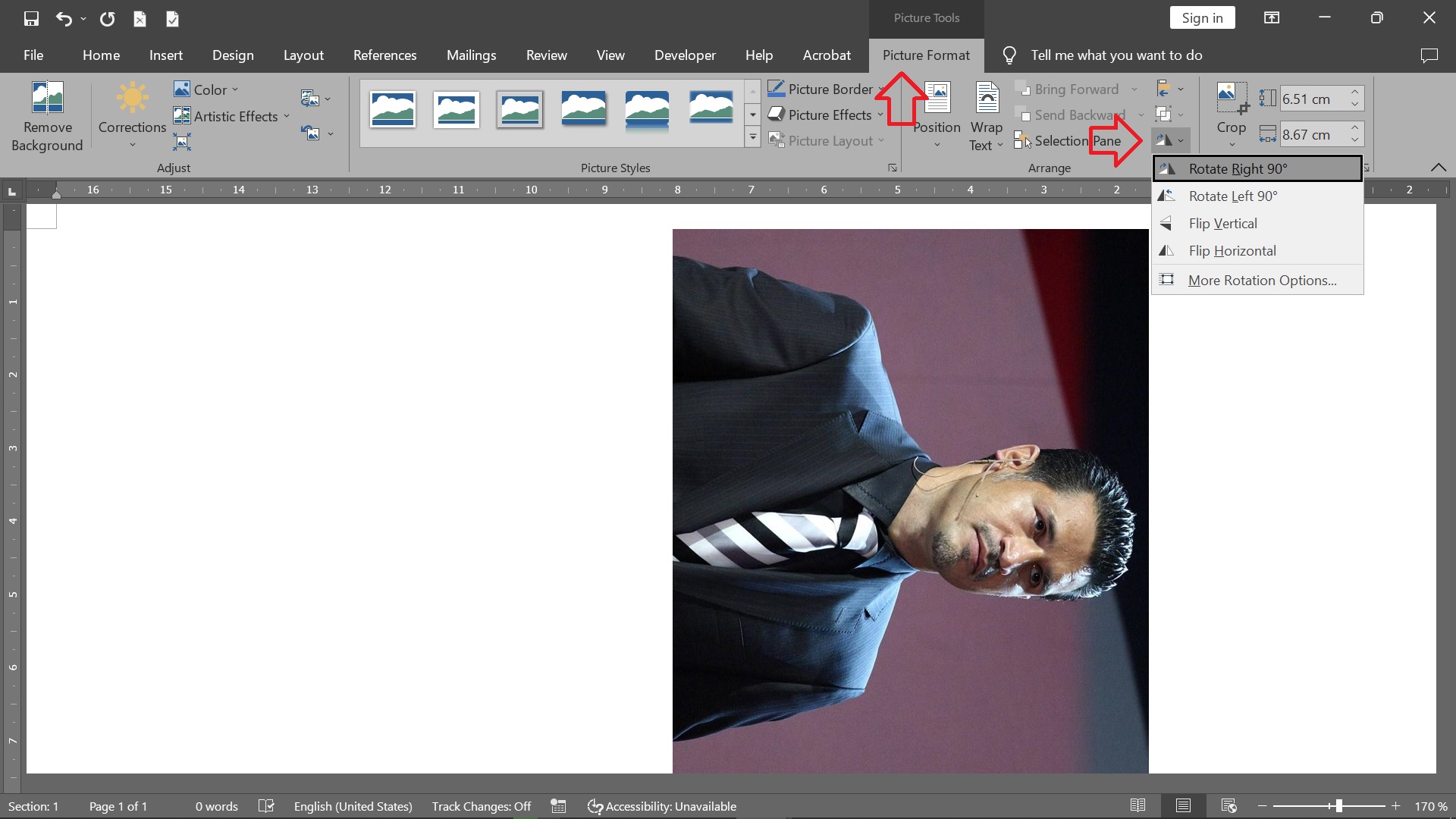This screenshot has width=1456, height=819.
Task: Select the third Picture Styles thumbnail
Action: 520,110
